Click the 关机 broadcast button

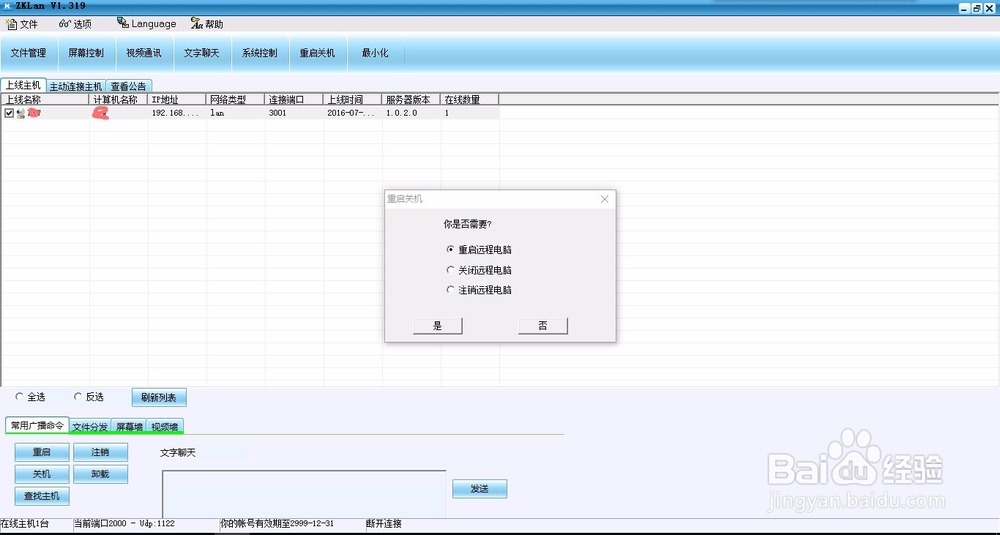42,474
